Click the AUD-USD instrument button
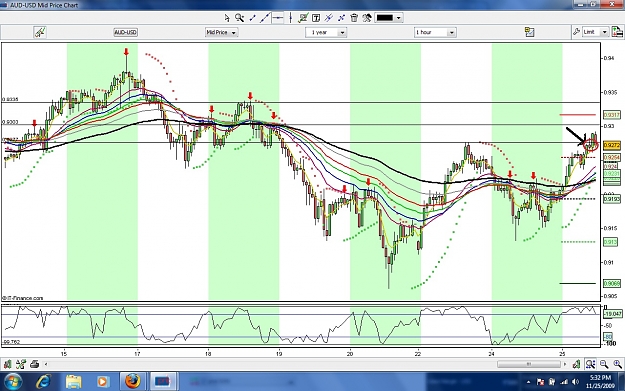The height and width of the screenshot is (391, 625). coord(126,32)
